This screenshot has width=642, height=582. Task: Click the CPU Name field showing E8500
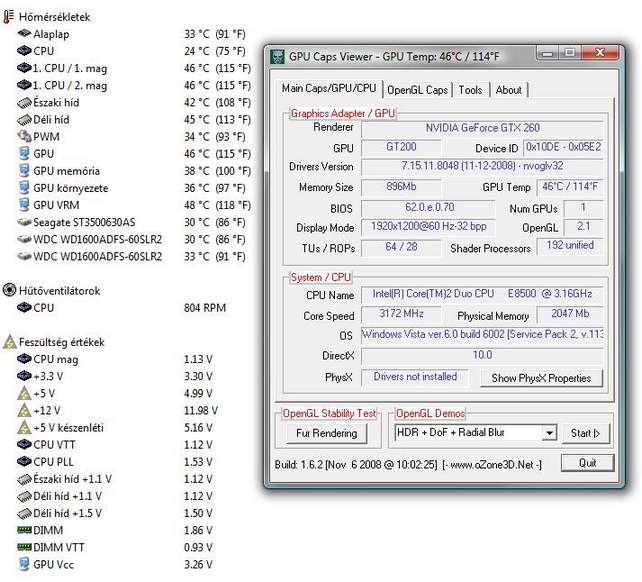[x=482, y=294]
